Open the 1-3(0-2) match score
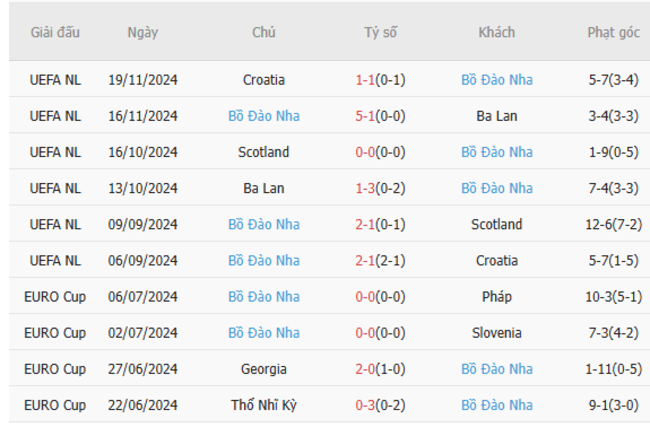This screenshot has width=650, height=427. tap(380, 188)
